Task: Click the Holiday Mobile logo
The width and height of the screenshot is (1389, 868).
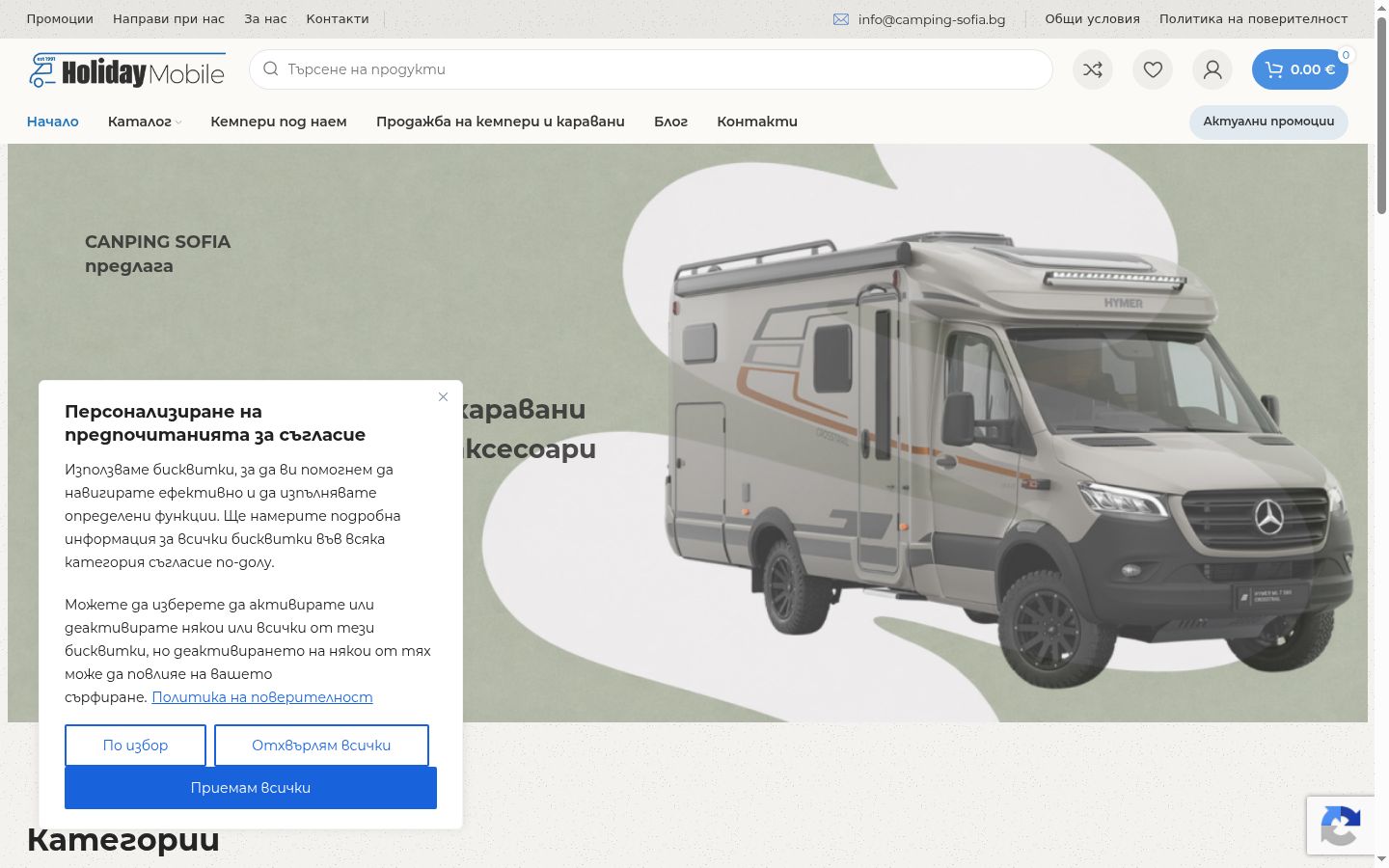Action: coord(126,70)
